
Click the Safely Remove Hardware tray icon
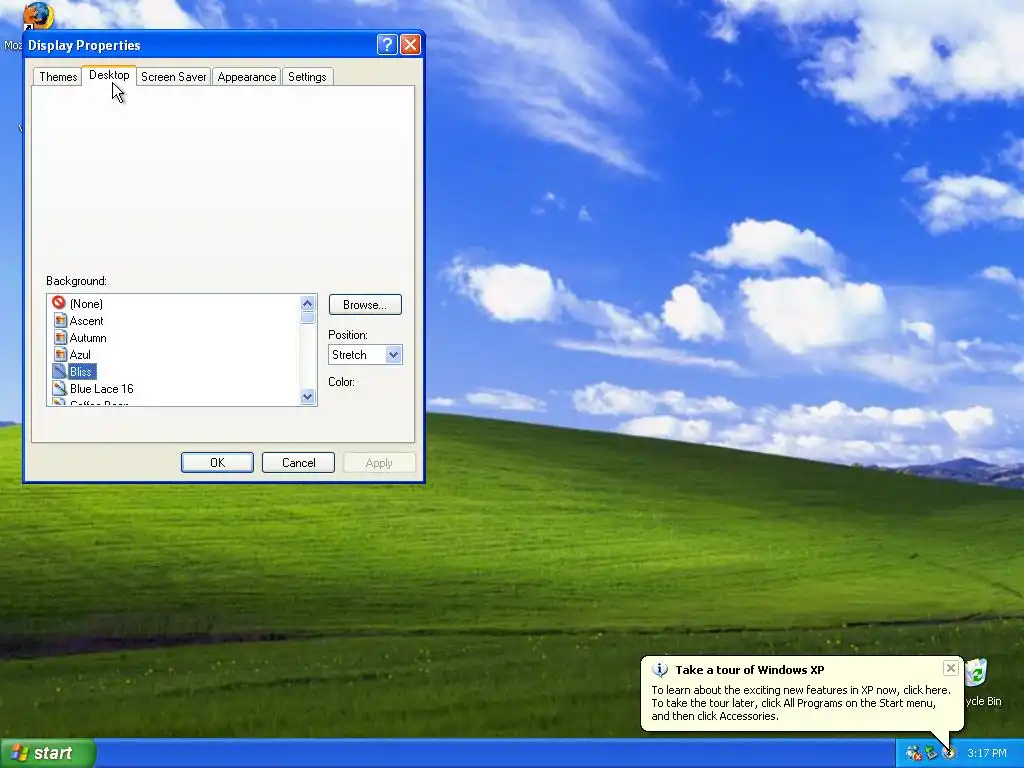pos(931,753)
